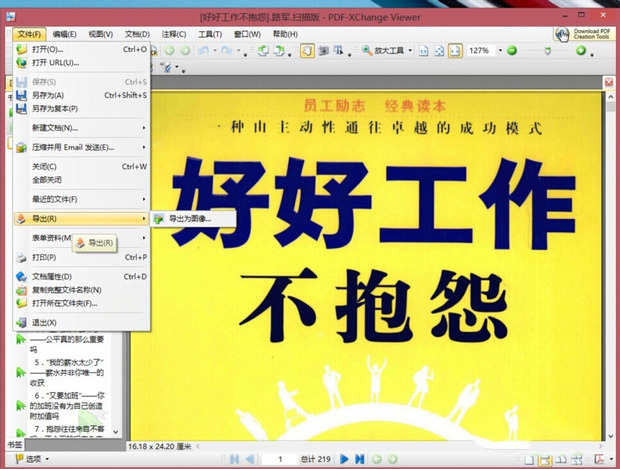Switch to Single Page layout
This screenshot has width=620, height=469.
529,460
